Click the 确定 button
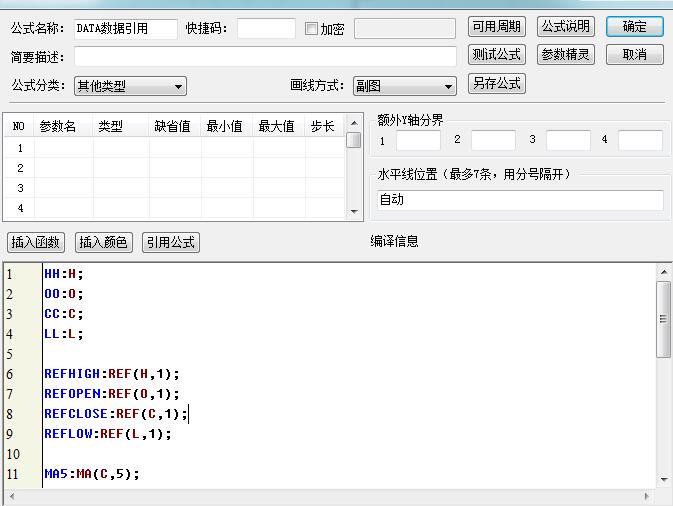Screen dimensions: 673x506 (634, 27)
